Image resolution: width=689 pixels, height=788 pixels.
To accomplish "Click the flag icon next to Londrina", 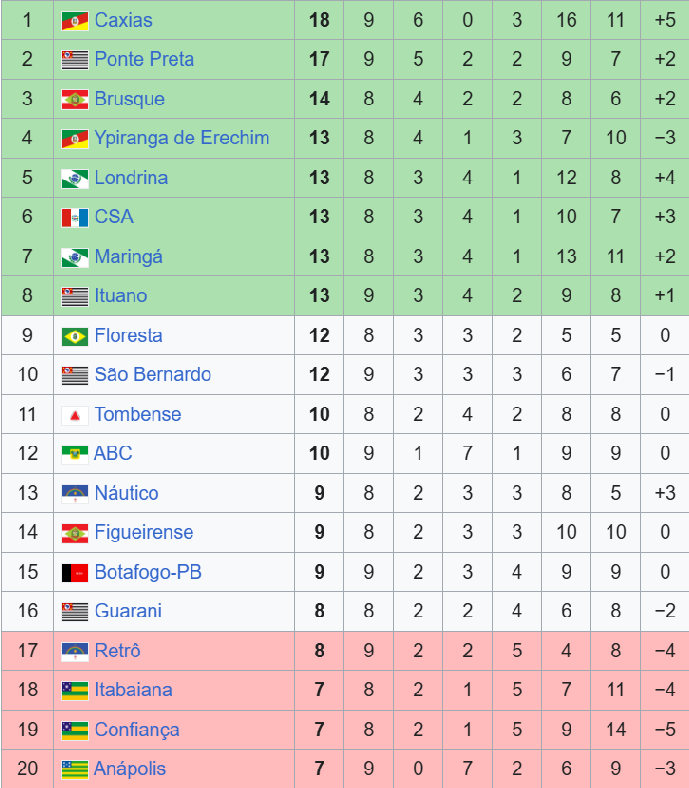I will pos(75,178).
